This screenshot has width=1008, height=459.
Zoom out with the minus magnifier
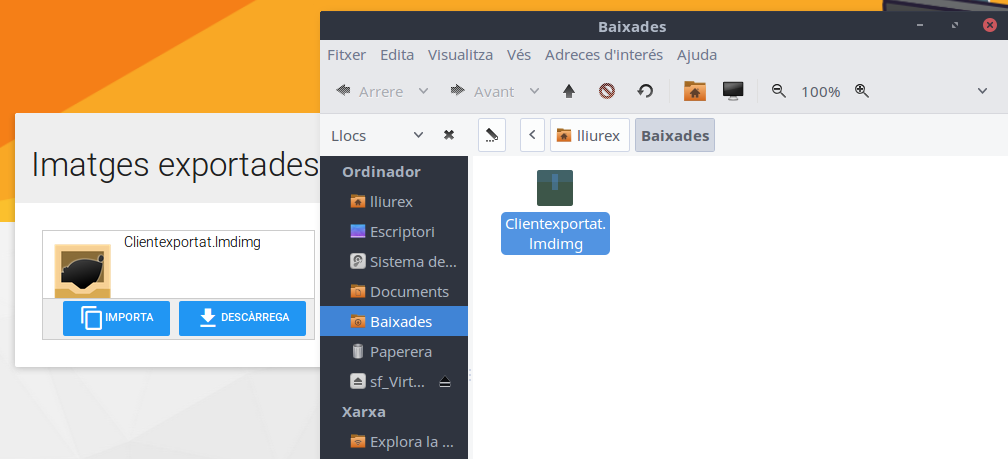coord(779,91)
